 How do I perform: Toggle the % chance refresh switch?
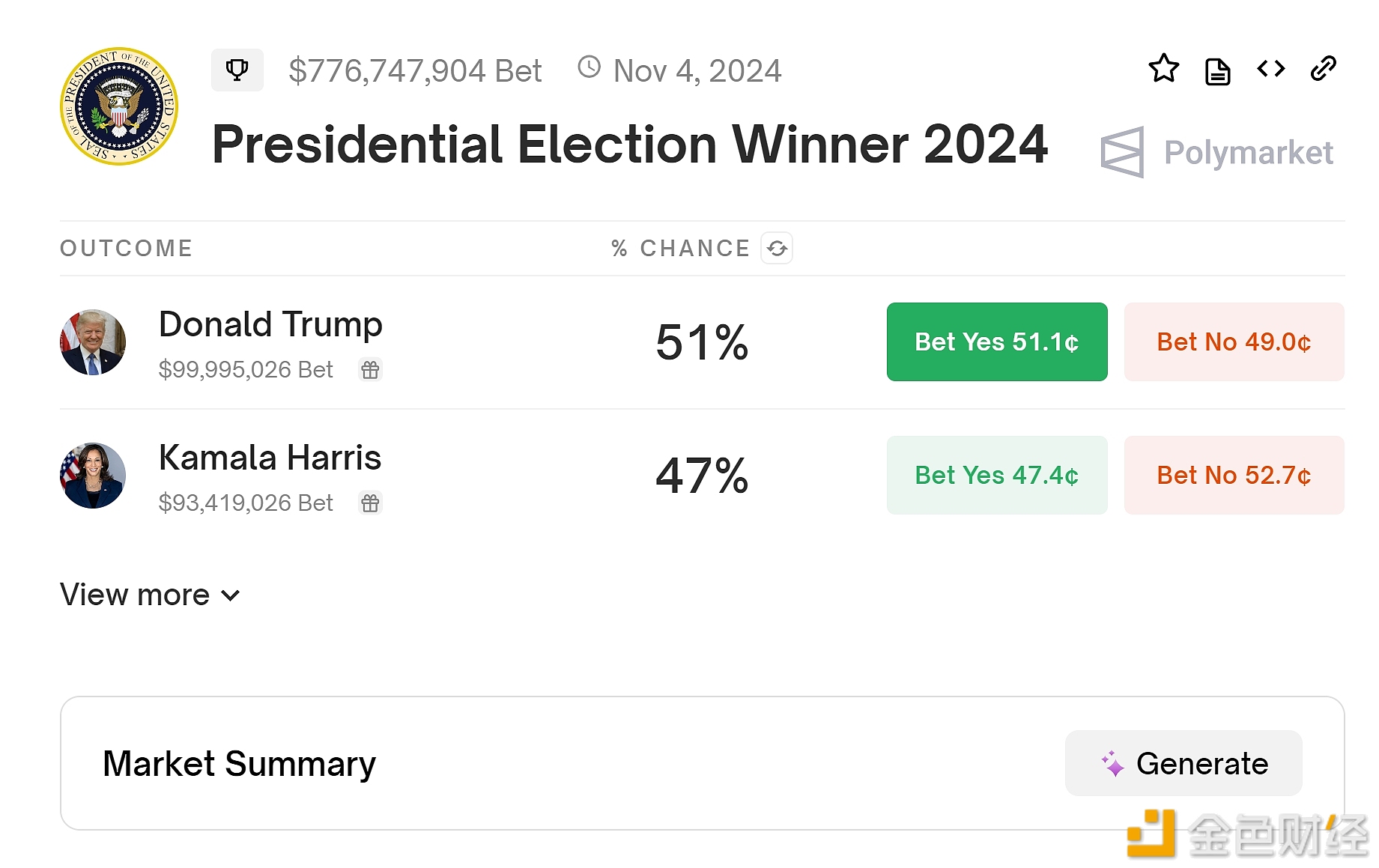777,248
